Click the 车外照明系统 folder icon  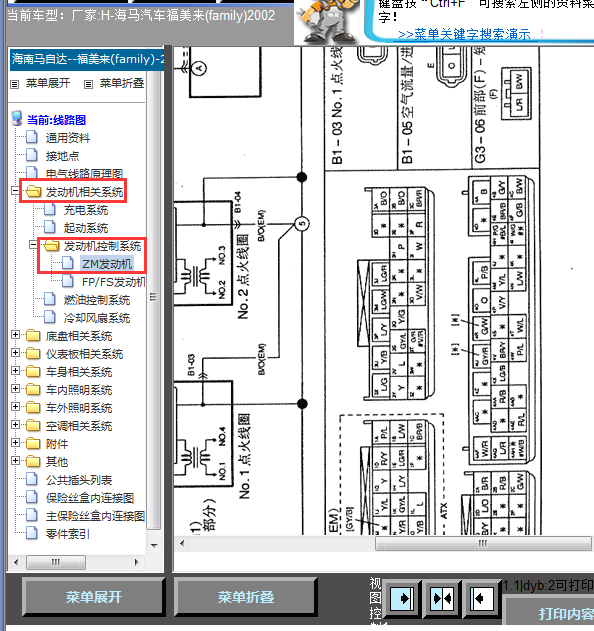(33, 408)
